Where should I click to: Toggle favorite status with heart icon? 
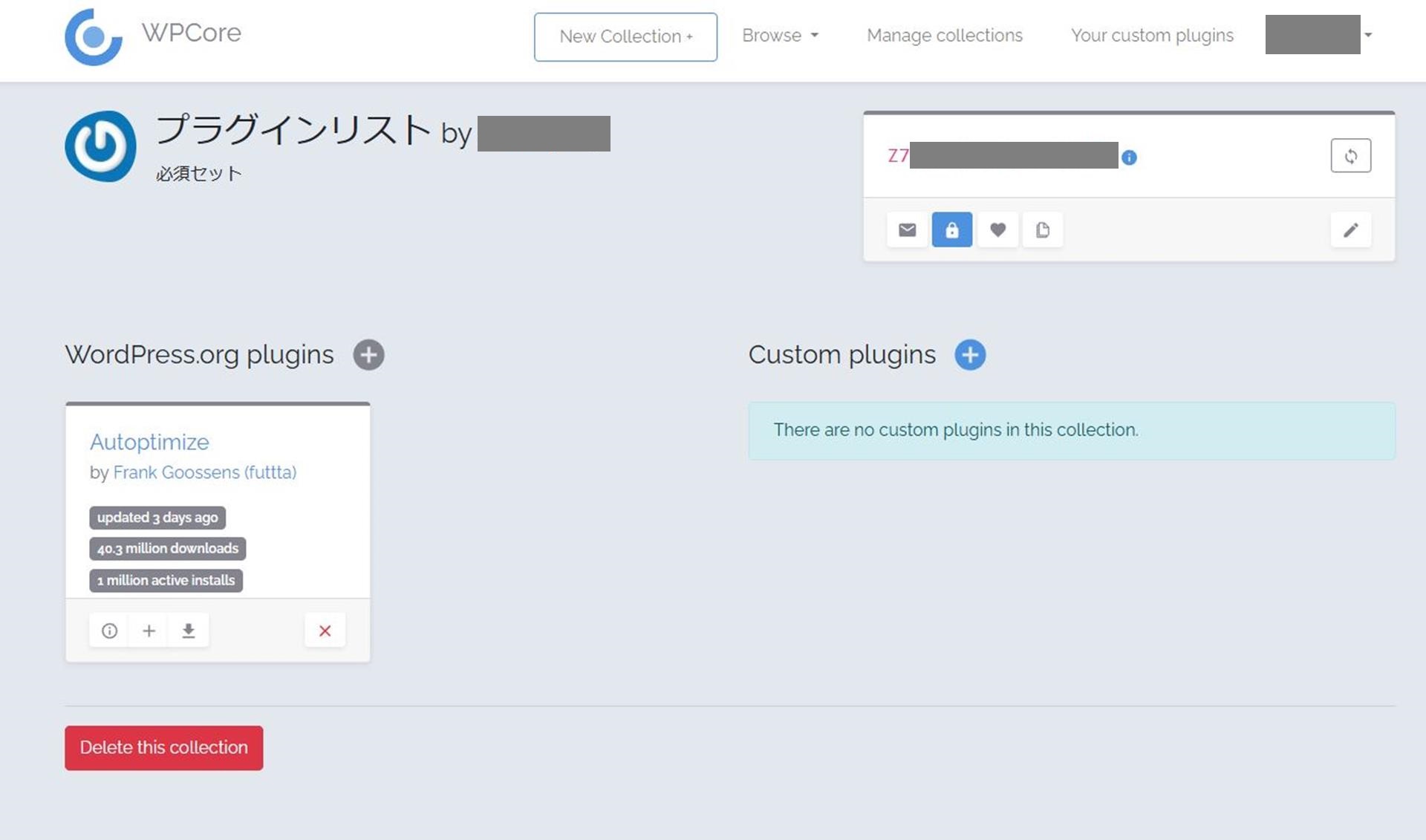coord(997,229)
